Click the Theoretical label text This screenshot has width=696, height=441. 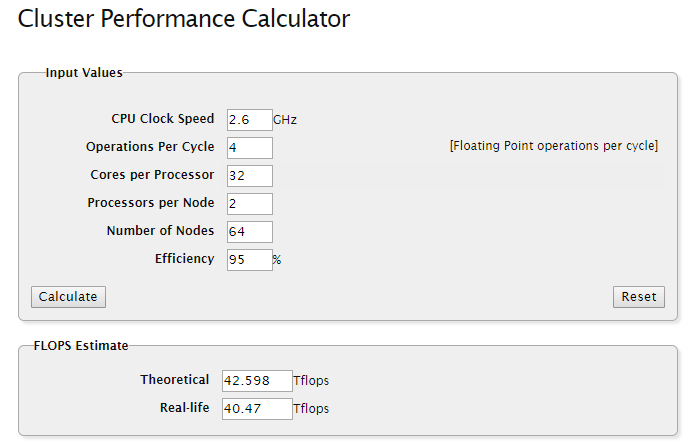(174, 380)
